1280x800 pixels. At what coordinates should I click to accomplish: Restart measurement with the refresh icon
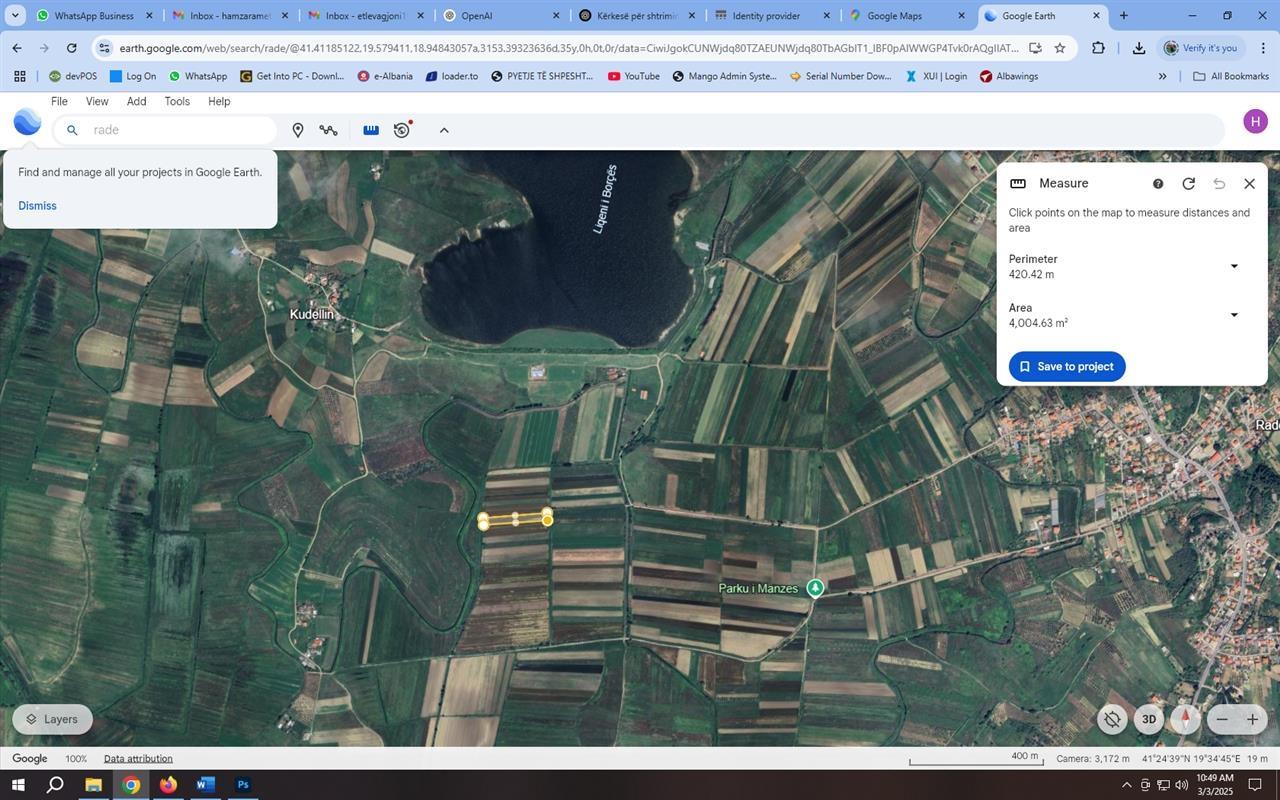(1188, 183)
